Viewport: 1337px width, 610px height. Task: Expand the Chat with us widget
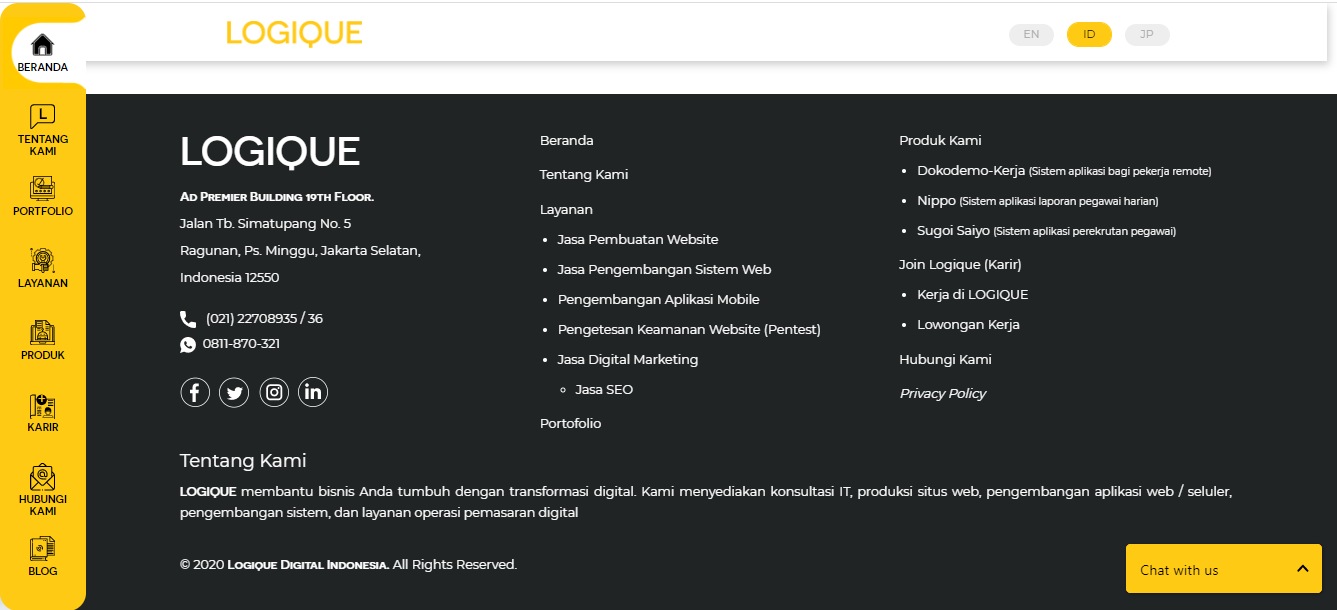click(1223, 569)
